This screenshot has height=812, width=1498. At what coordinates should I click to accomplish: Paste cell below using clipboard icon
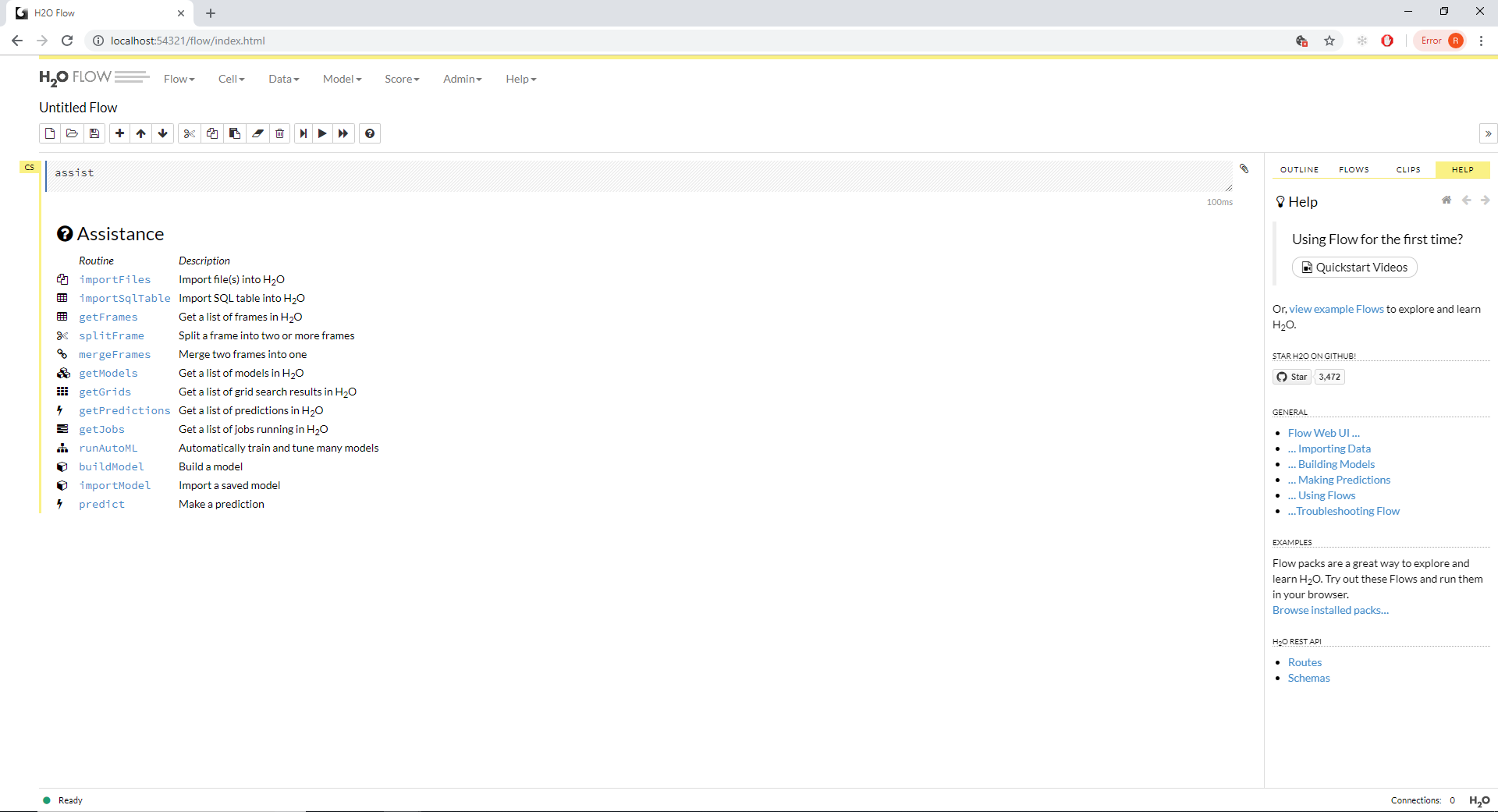pyautogui.click(x=234, y=133)
